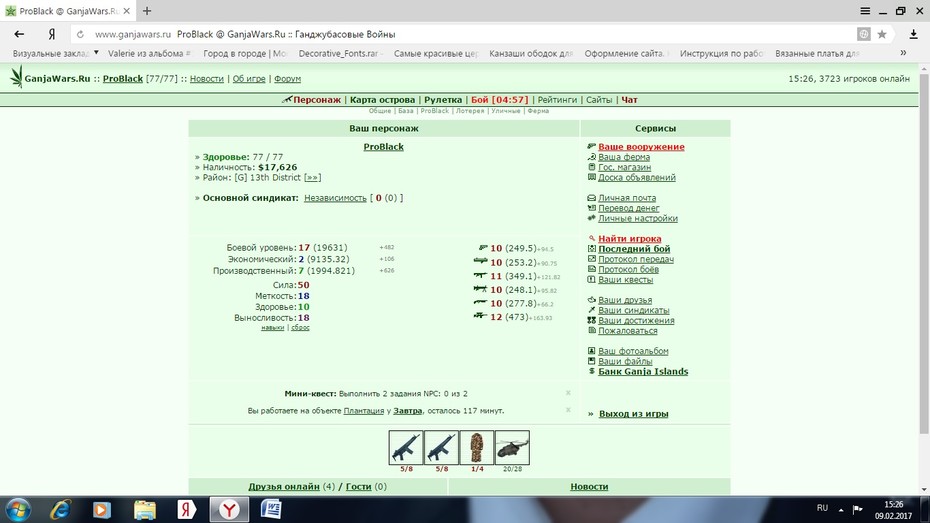Open the downloads arrow icon
This screenshot has height=523, width=930.
[913, 34]
